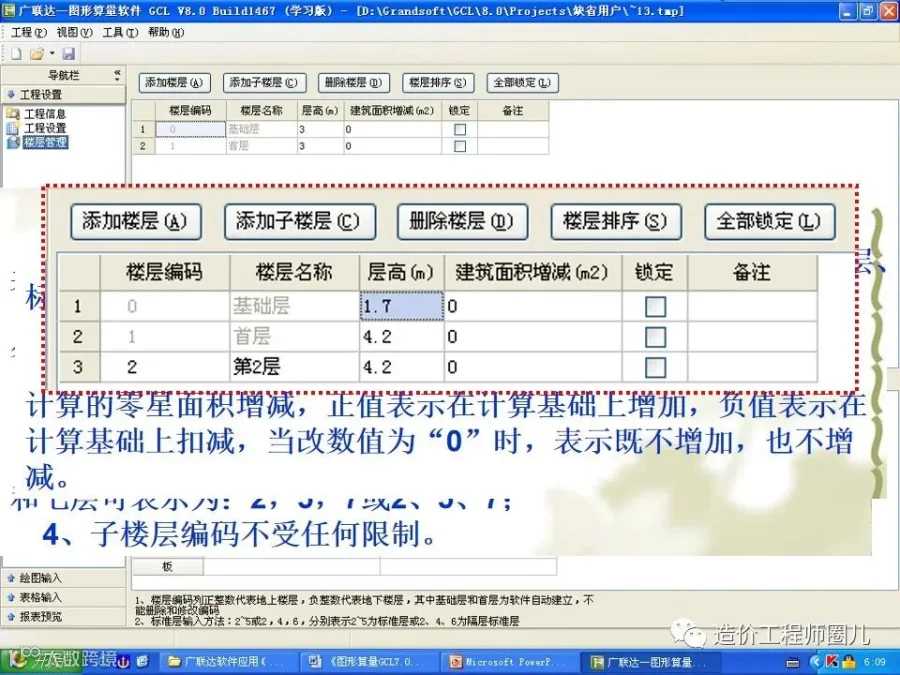
Task: Click the small 备注 column header
Action: coord(513,111)
